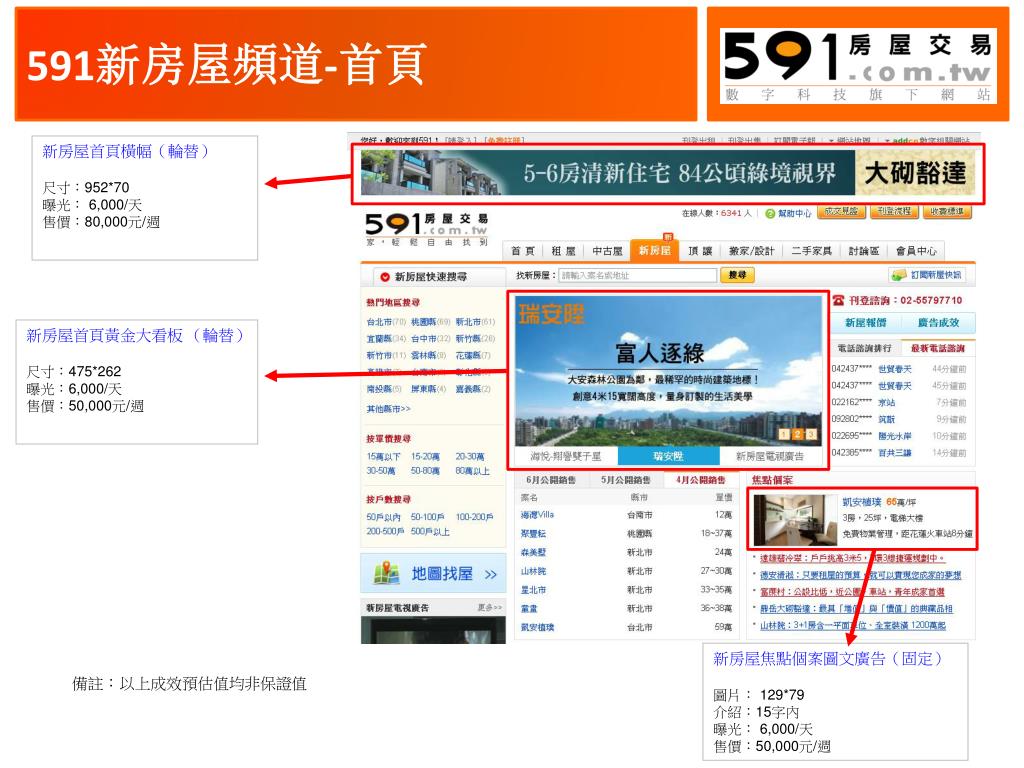This screenshot has width=1024, height=768.
Task: Open the 山林院 listing in sales table
Action: click(533, 571)
